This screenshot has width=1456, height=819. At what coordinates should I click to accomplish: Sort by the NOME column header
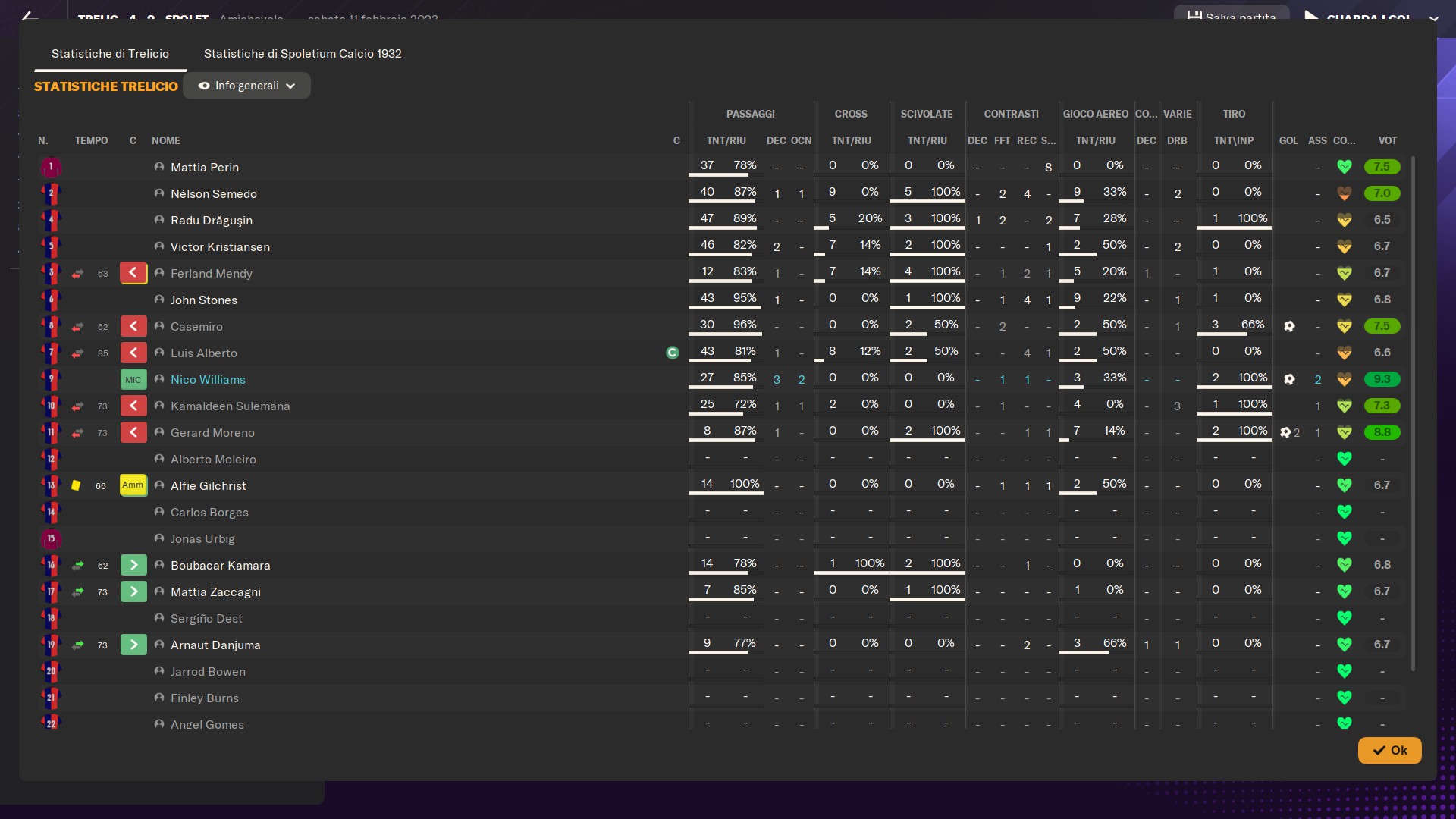tap(165, 140)
